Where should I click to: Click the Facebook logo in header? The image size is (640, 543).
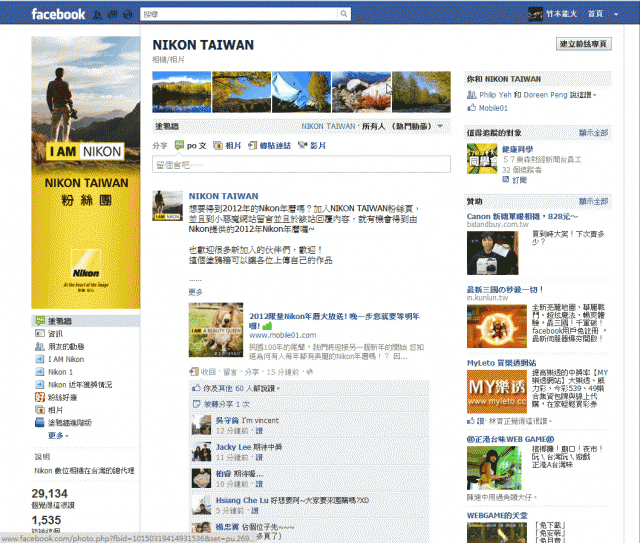pyautogui.click(x=58, y=14)
